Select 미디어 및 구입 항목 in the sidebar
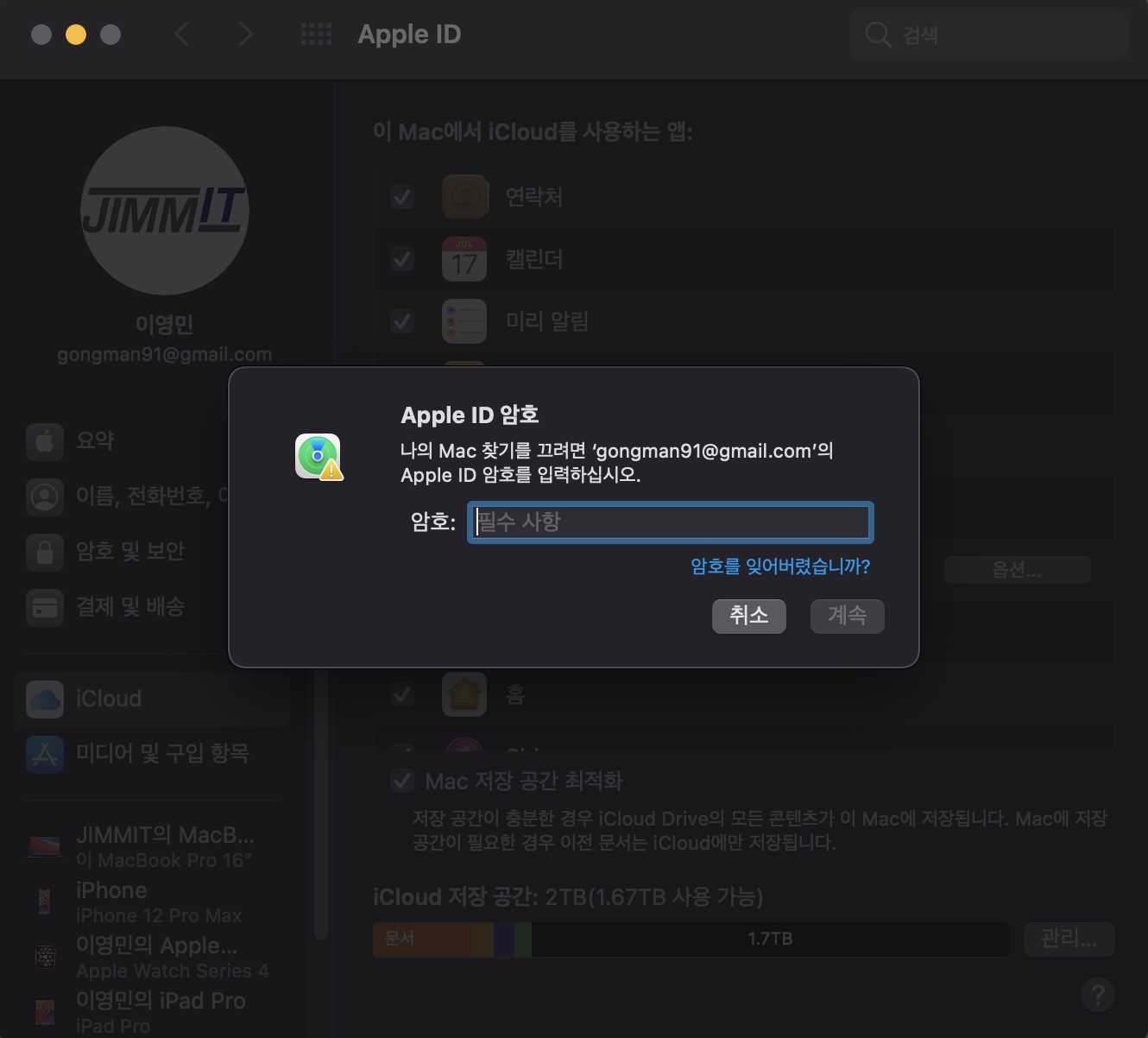The width and height of the screenshot is (1148, 1038). pyautogui.click(x=152, y=754)
